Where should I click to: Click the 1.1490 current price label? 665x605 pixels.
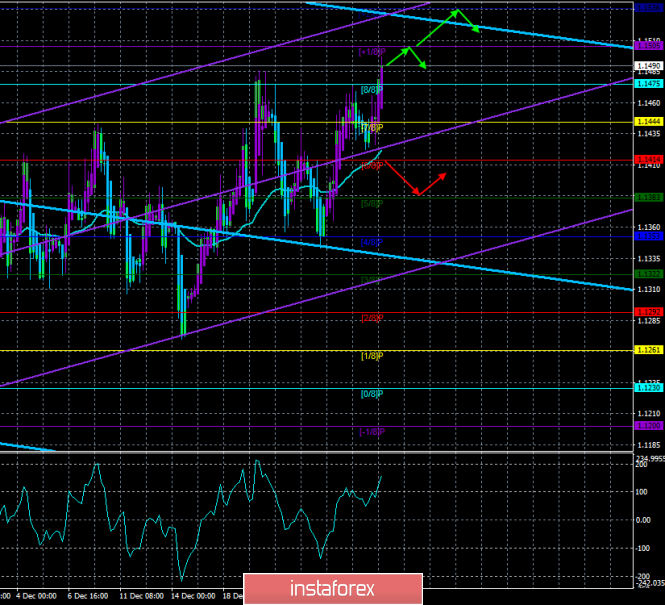(646, 66)
